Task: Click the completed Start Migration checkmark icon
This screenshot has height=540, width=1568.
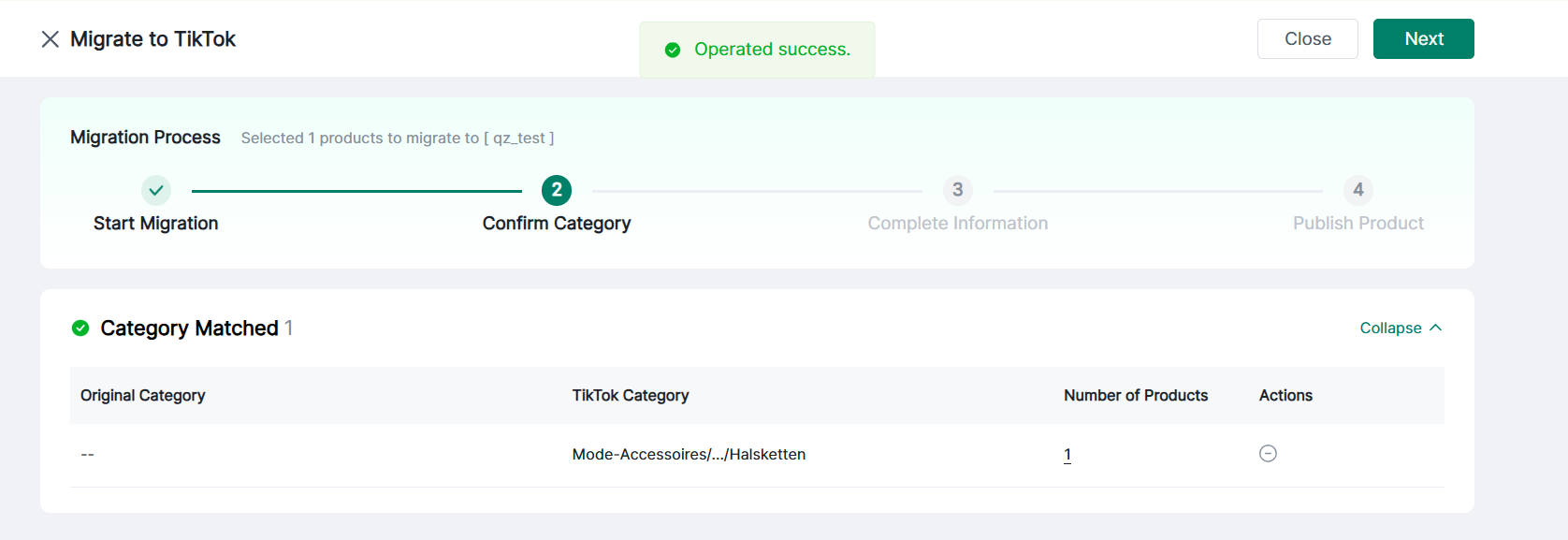Action: [x=156, y=190]
